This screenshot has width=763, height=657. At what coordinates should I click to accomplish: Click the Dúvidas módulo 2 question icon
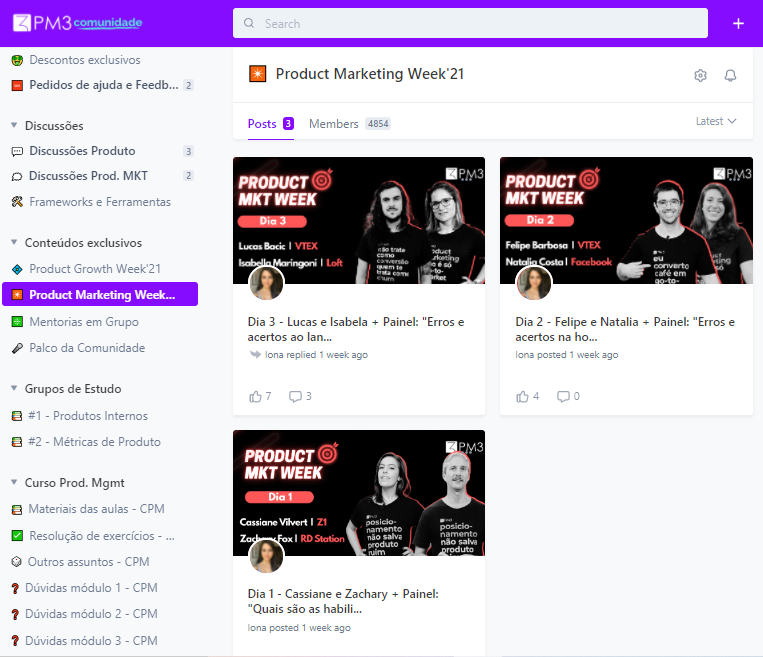[15, 614]
